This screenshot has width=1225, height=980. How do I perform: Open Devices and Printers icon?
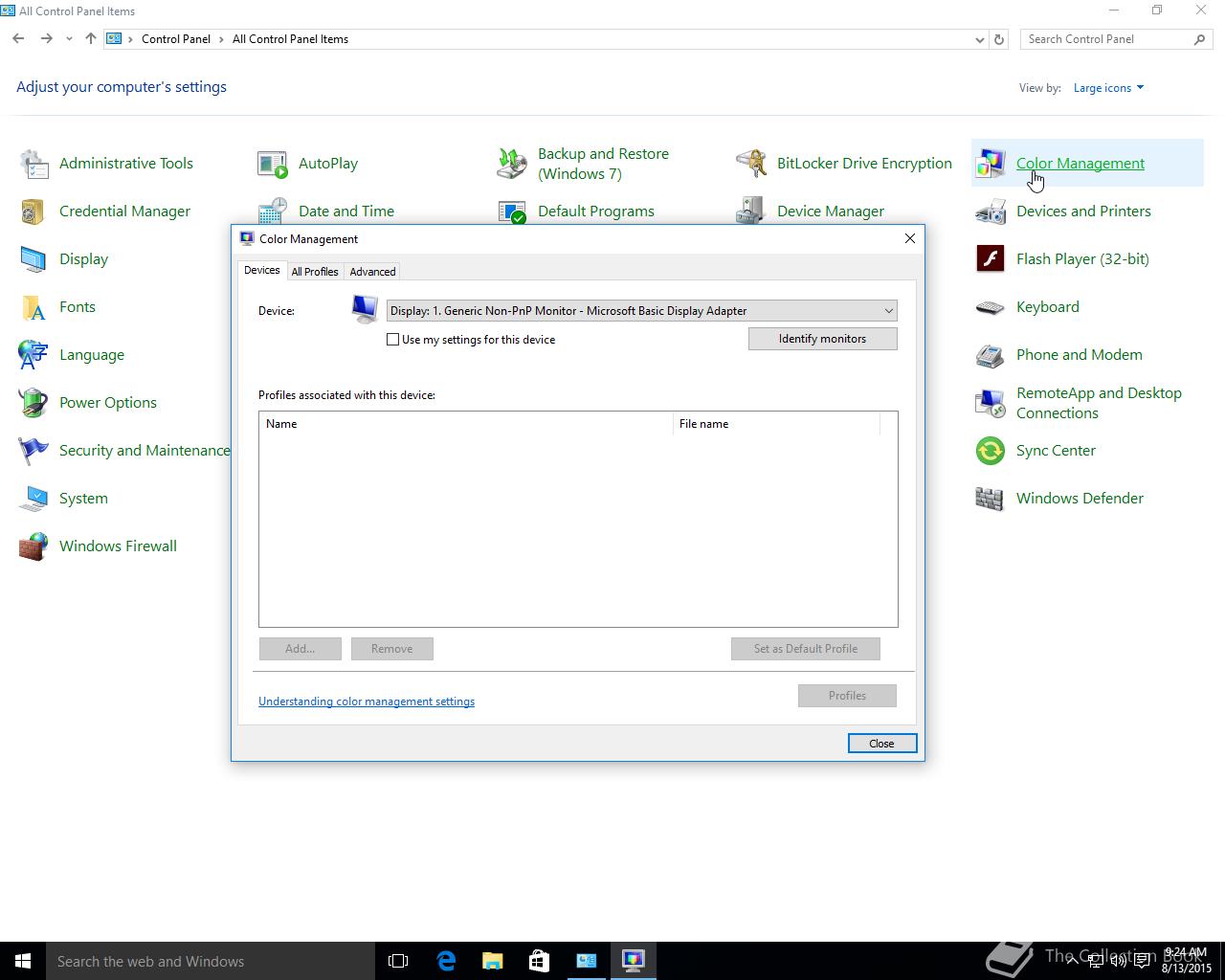click(991, 212)
